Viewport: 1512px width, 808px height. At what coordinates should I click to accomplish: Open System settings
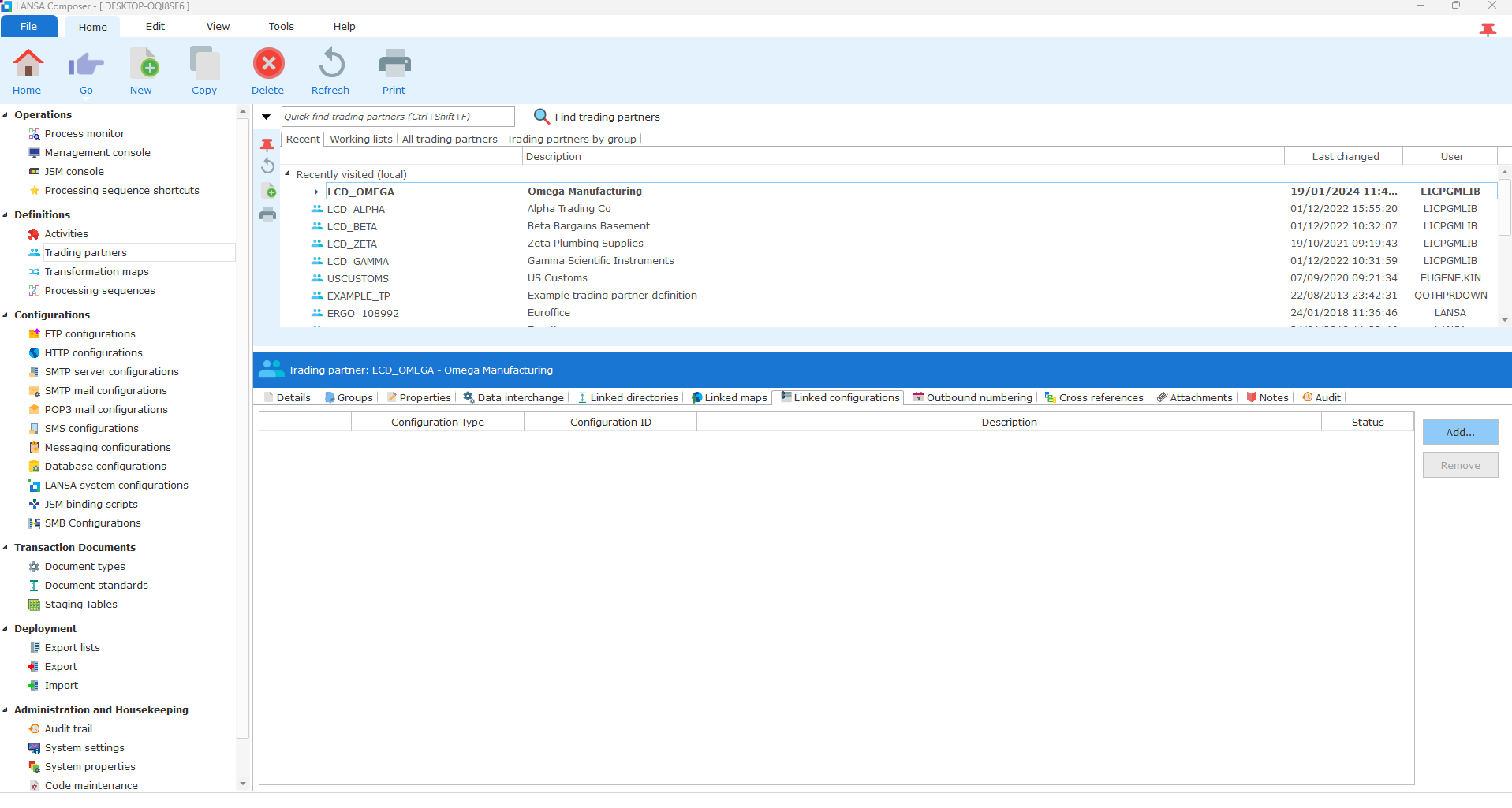pyautogui.click(x=84, y=748)
